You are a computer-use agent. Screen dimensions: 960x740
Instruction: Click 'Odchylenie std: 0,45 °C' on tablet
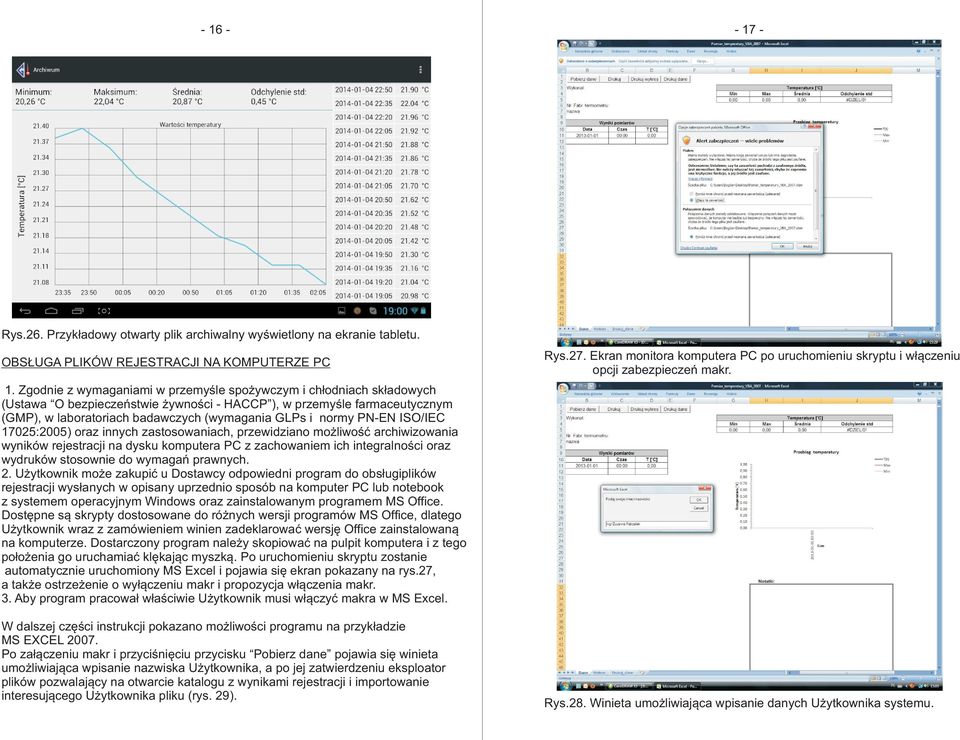(278, 97)
